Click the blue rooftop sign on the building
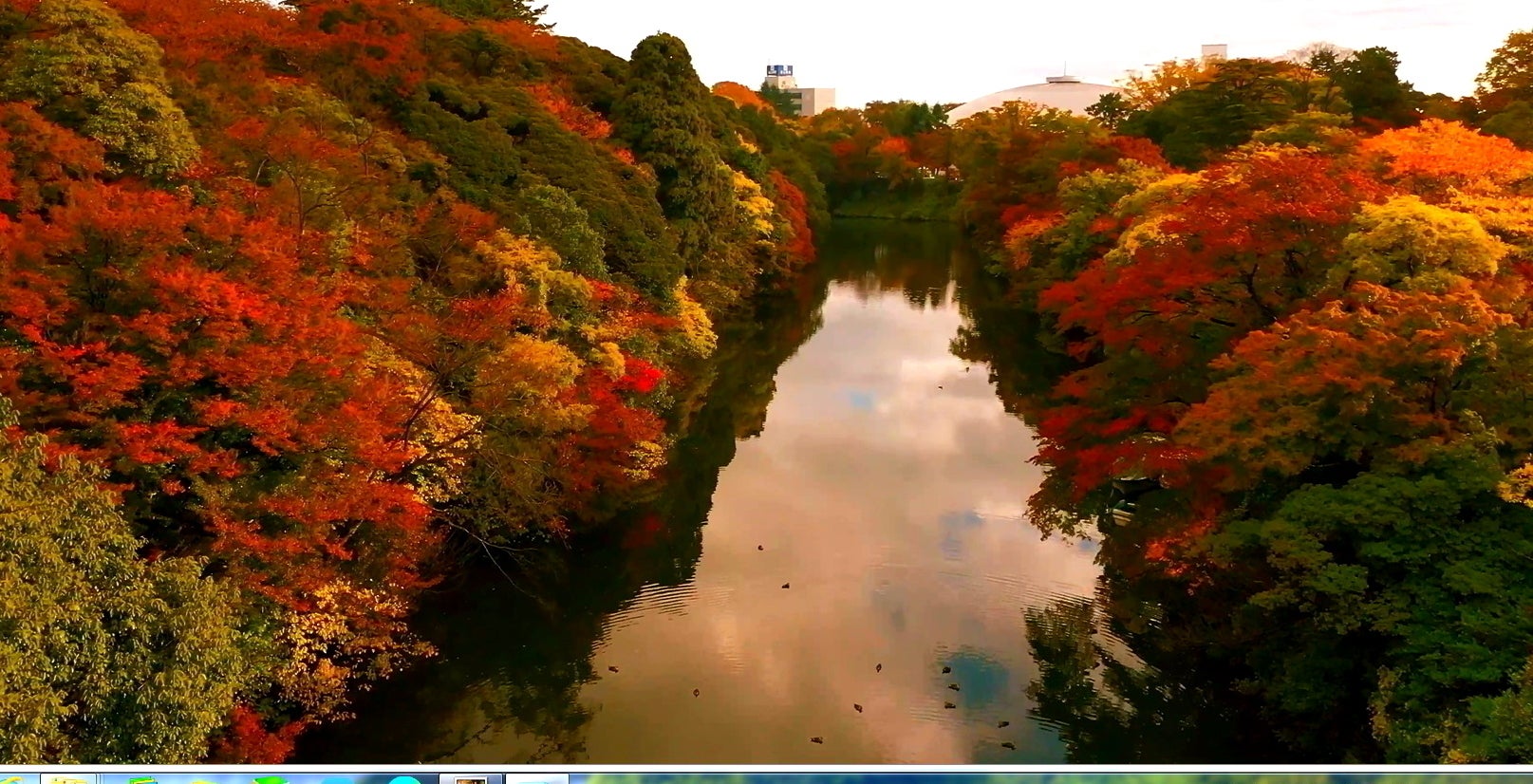 tap(779, 70)
